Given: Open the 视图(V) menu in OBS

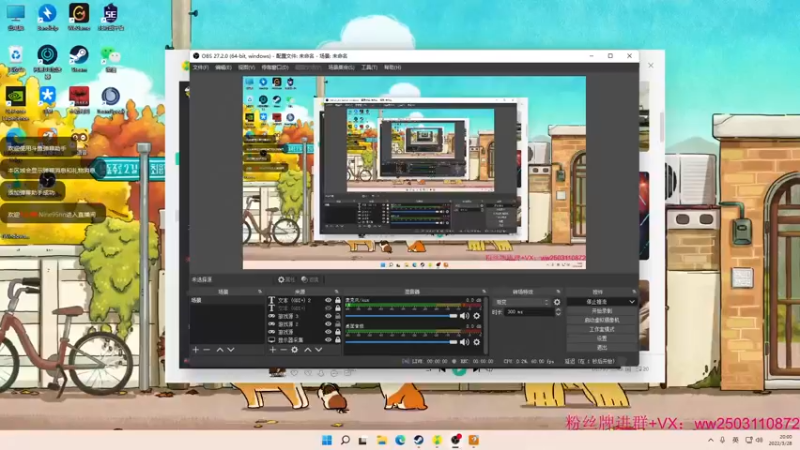Looking at the screenshot, I should click(x=246, y=67).
